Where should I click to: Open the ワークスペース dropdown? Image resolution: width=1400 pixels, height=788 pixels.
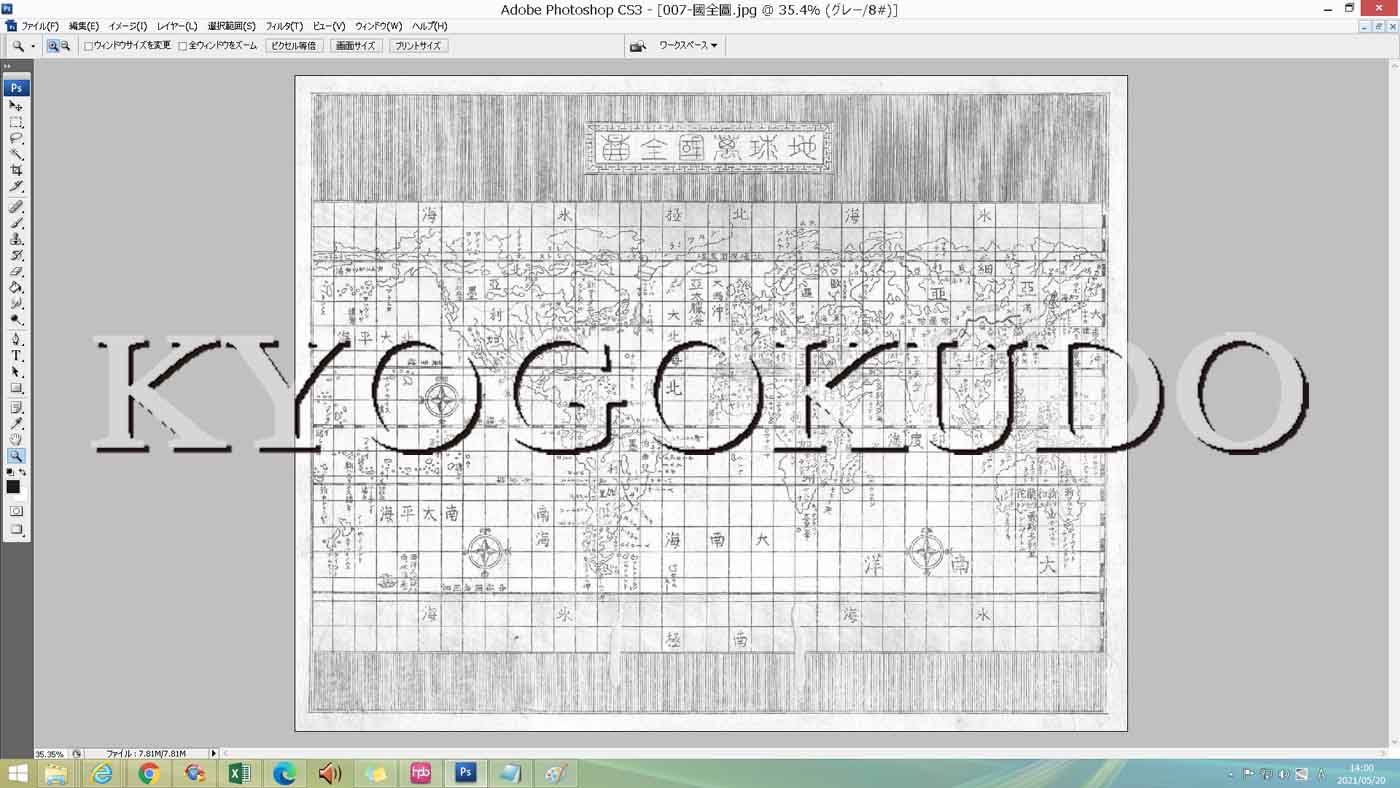point(688,46)
